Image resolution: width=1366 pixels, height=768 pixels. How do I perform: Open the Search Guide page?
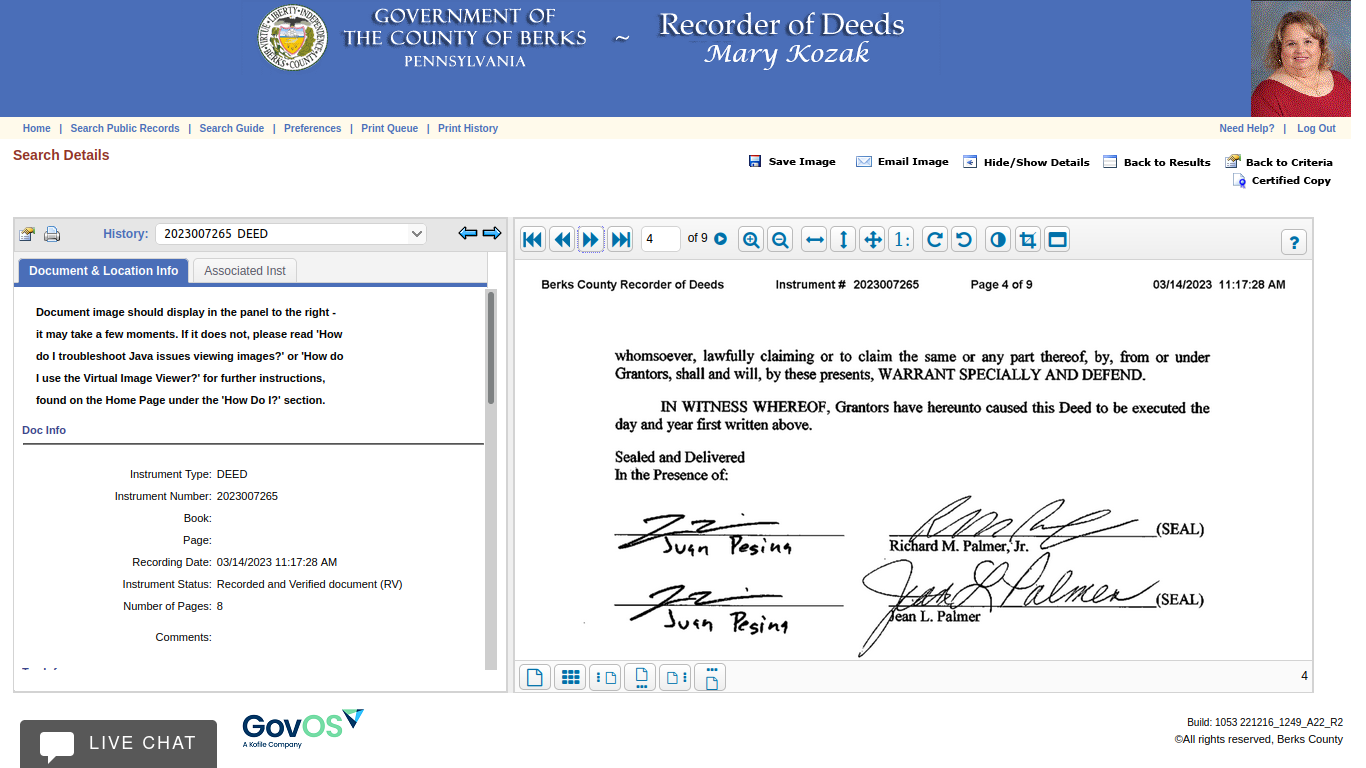point(232,128)
